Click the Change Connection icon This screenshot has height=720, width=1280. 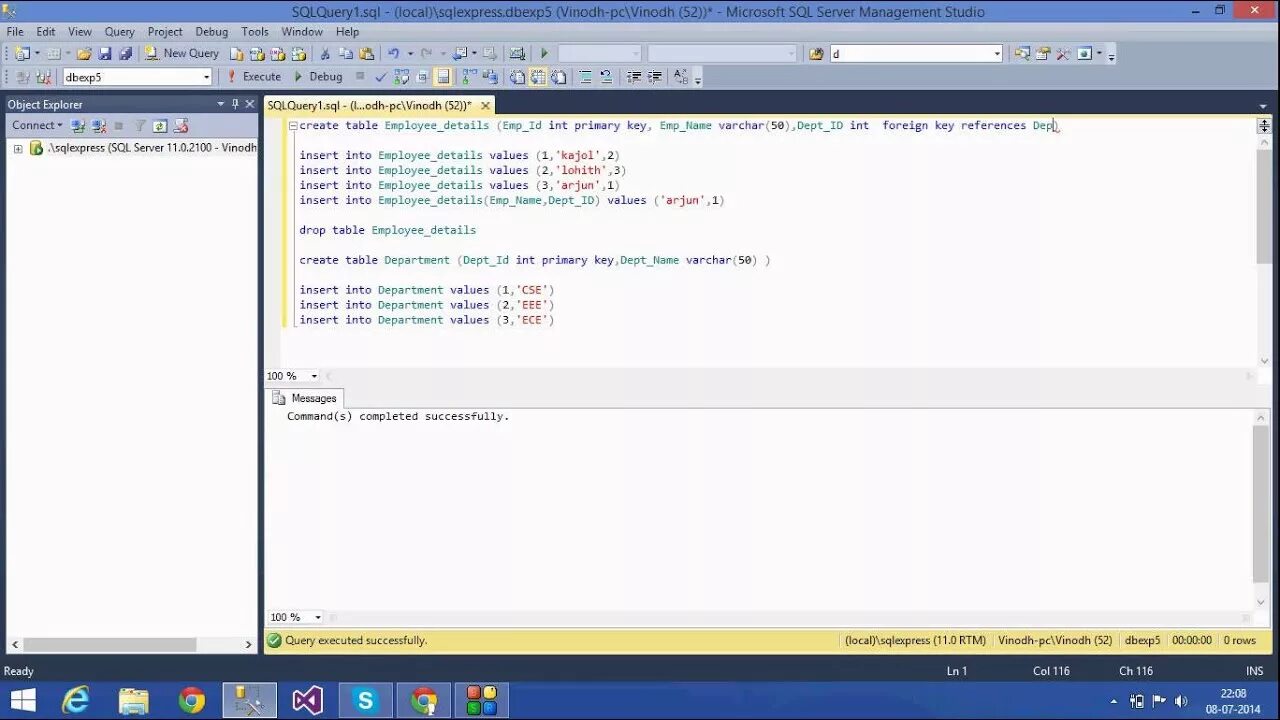coord(45,76)
